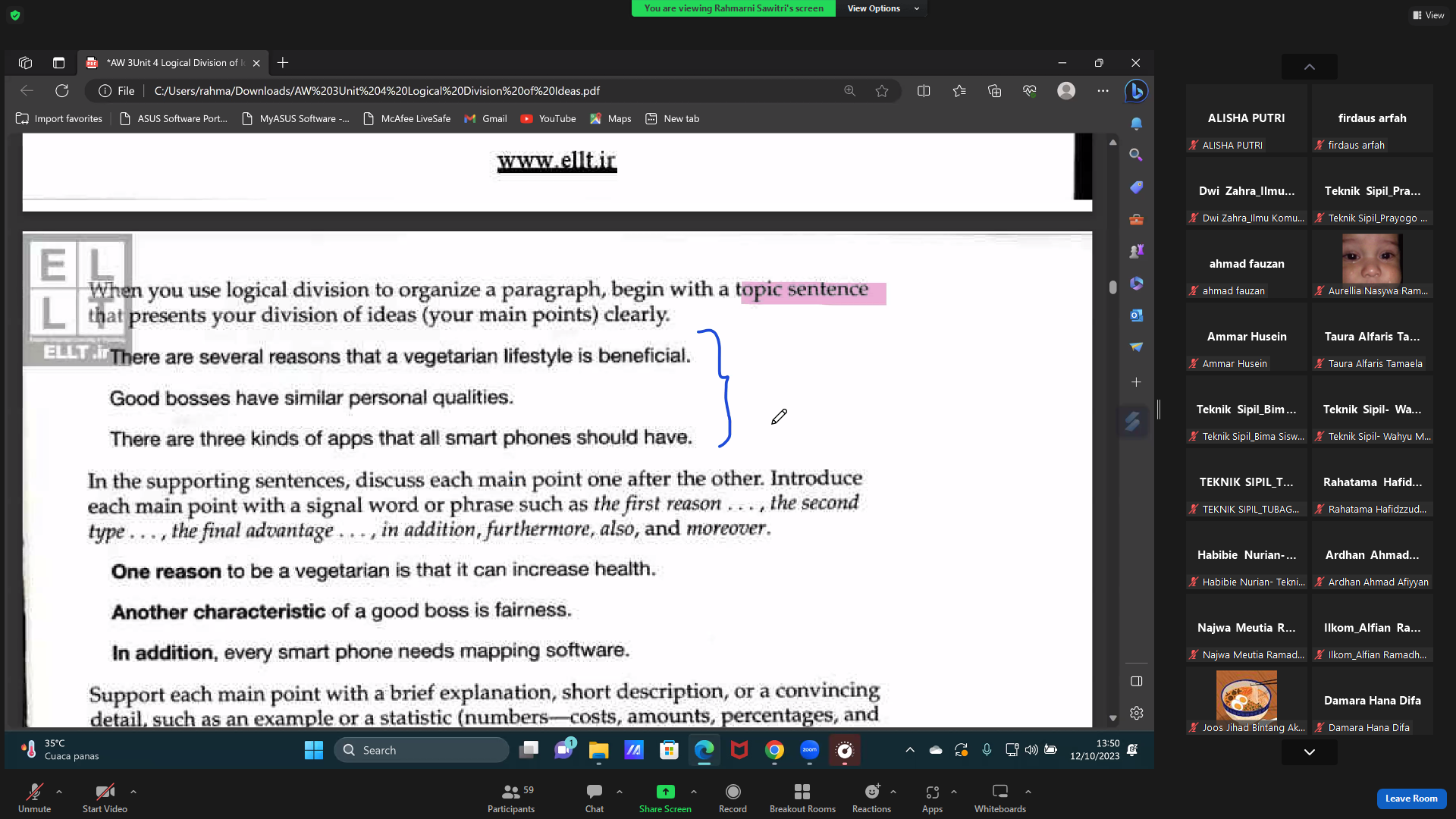
Task: Expand video options caret next to Start Video
Action: pos(133,792)
